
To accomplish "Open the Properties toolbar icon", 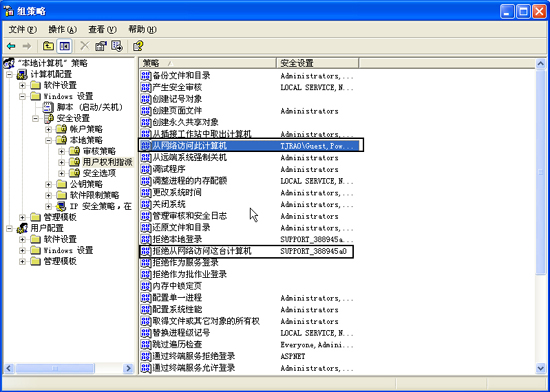I will pos(101,46).
